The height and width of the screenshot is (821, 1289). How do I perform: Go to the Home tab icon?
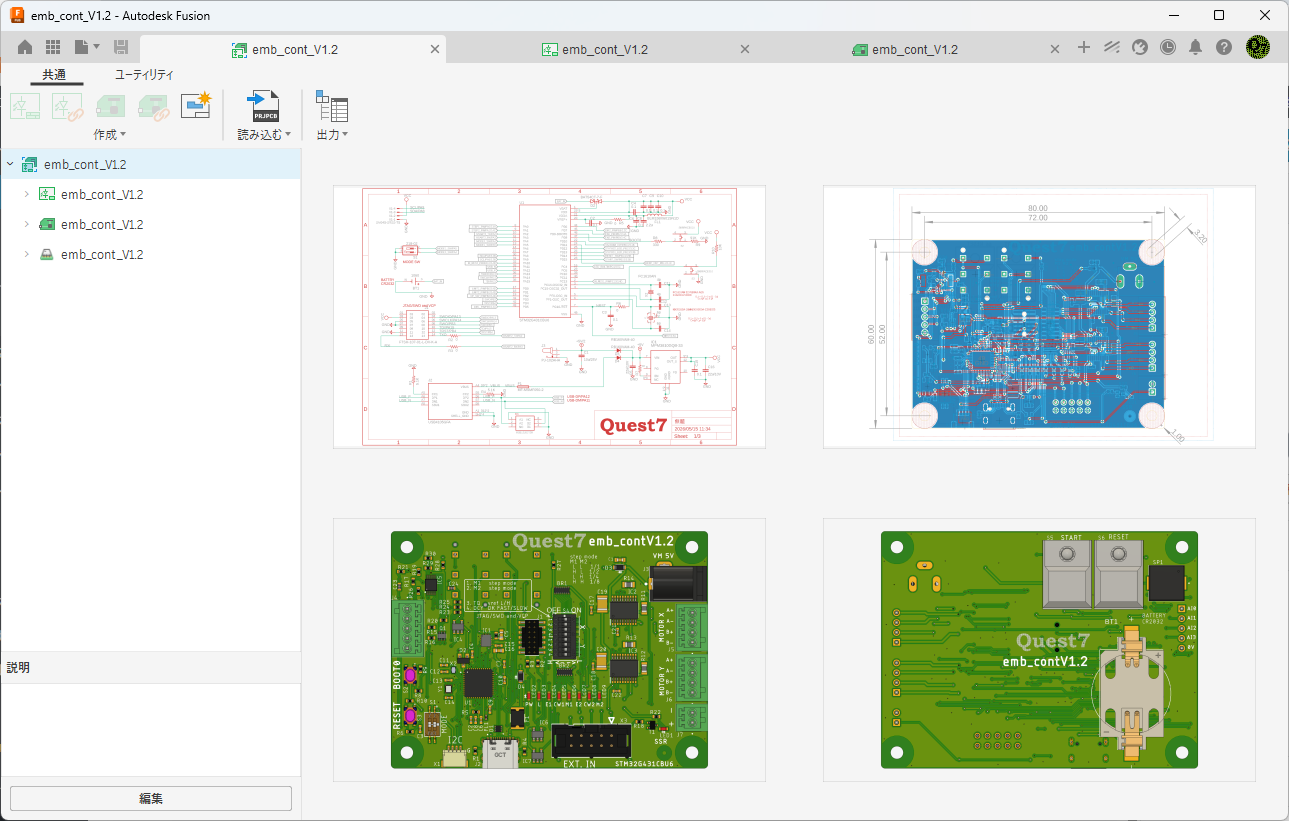tap(25, 48)
